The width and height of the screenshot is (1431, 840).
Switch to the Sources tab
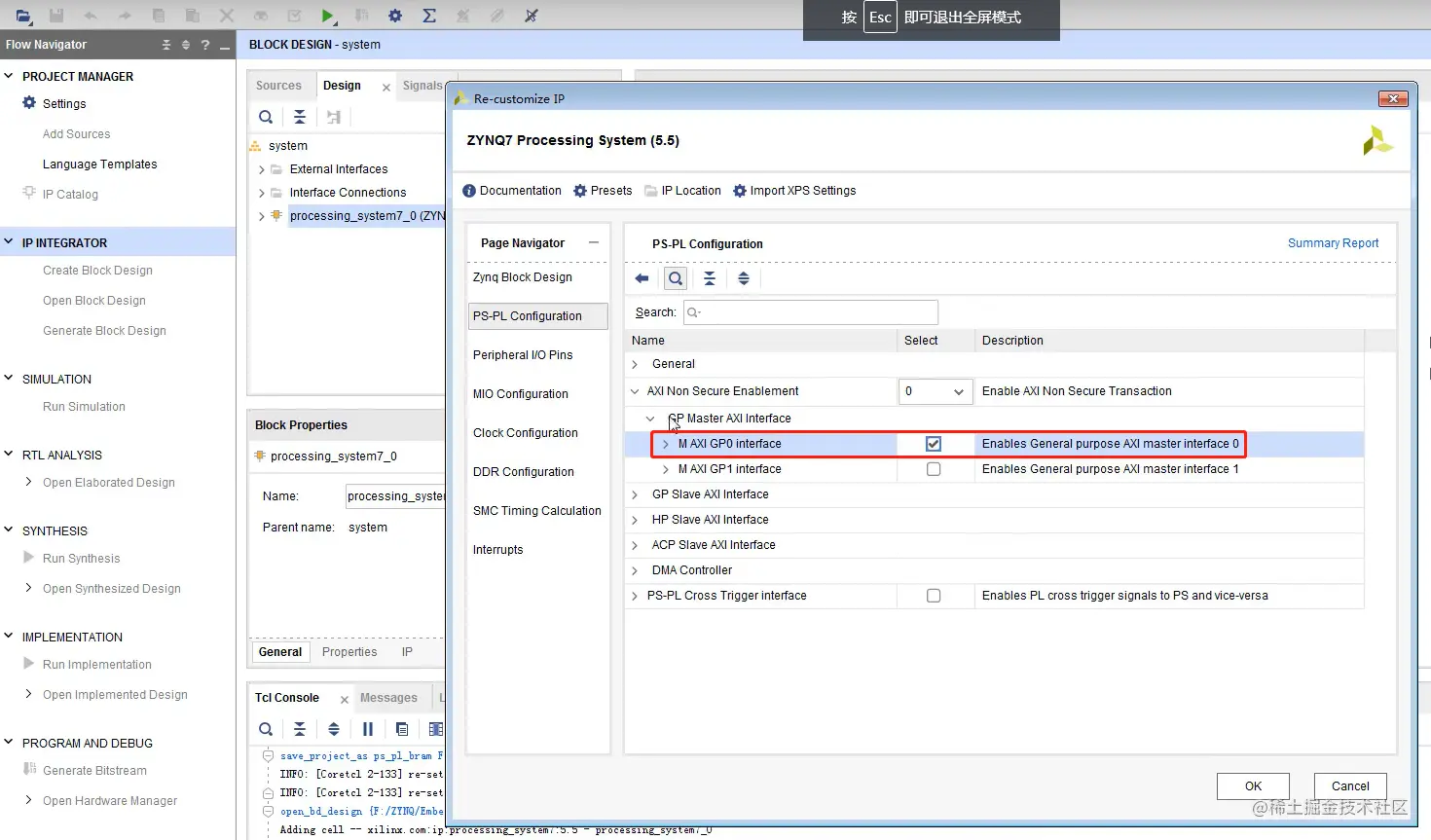click(278, 86)
